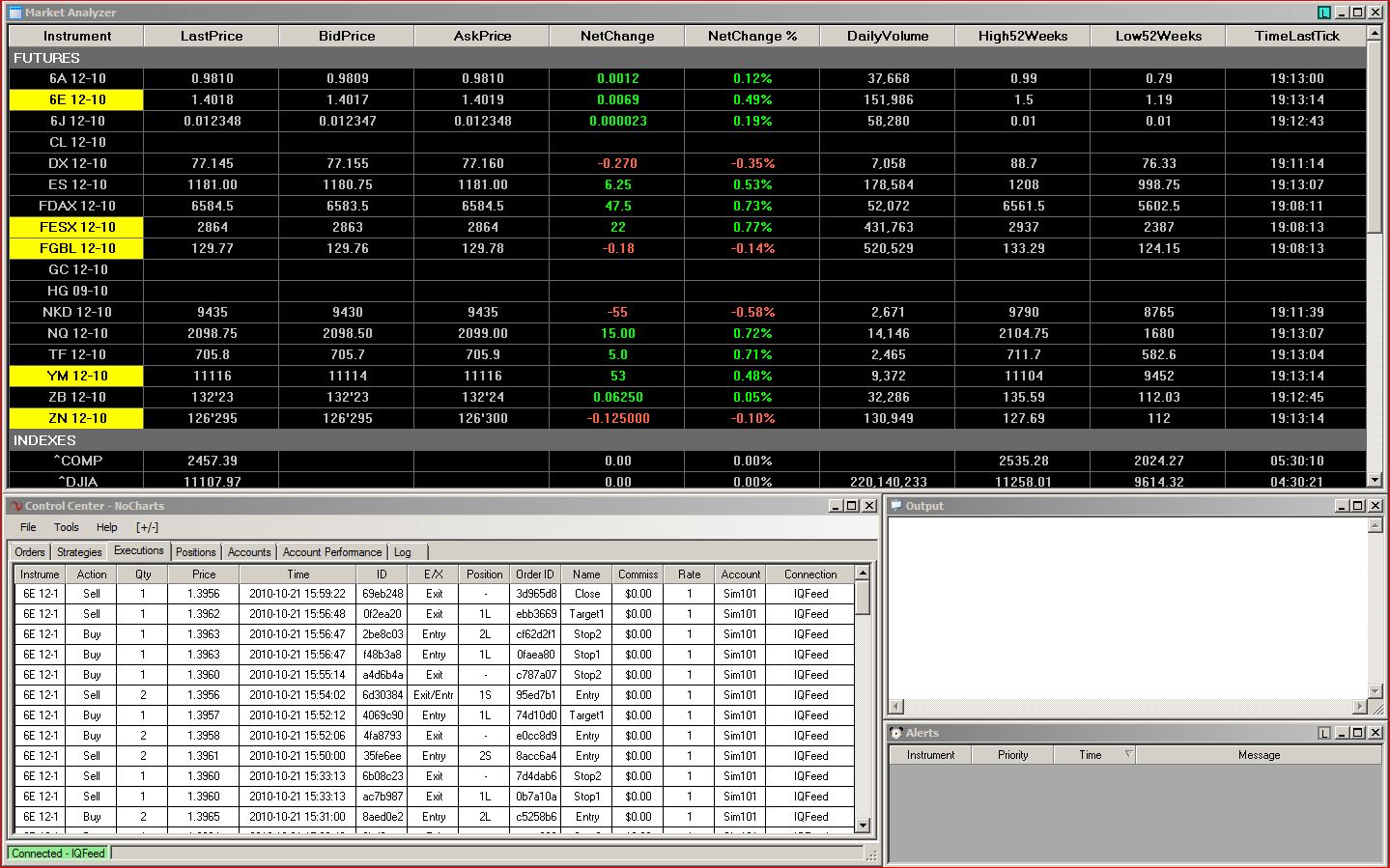Click the Market Analyzer scroll up arrow
Viewport: 1390px width, 868px height.
pyautogui.click(x=1375, y=34)
